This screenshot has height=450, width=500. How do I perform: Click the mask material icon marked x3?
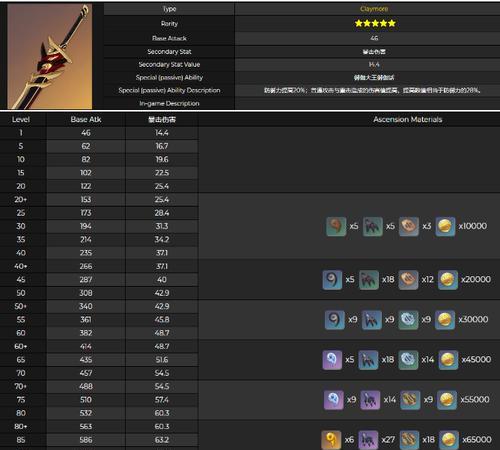click(x=409, y=226)
